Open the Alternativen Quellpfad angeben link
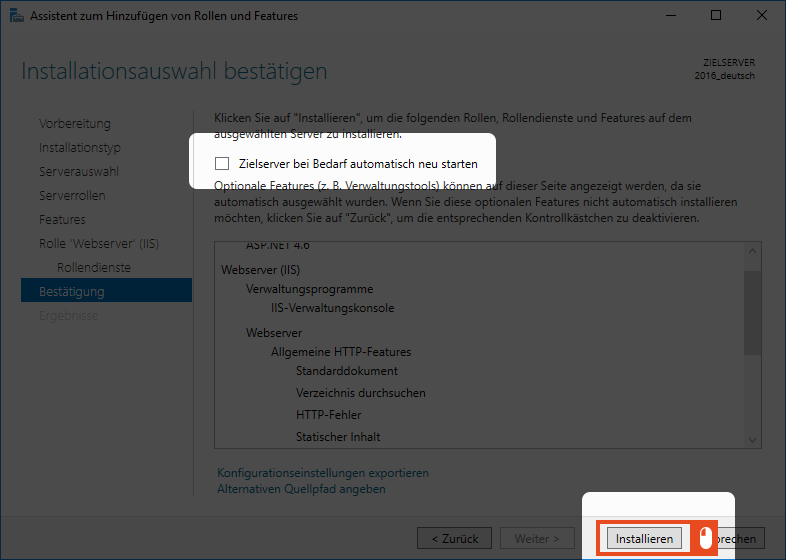Screen dimensions: 786x560 (x=301, y=489)
